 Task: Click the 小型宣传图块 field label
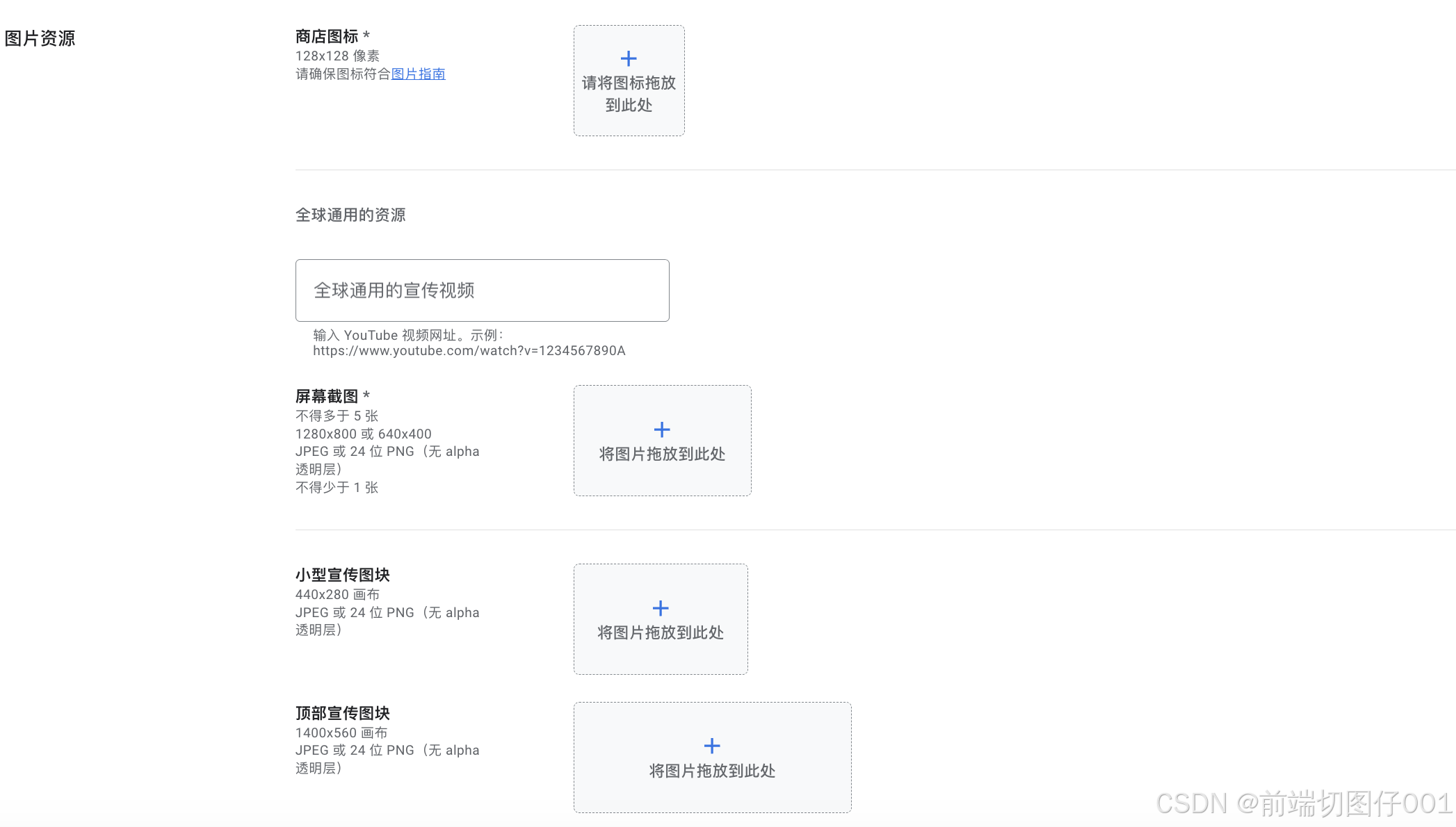point(342,575)
